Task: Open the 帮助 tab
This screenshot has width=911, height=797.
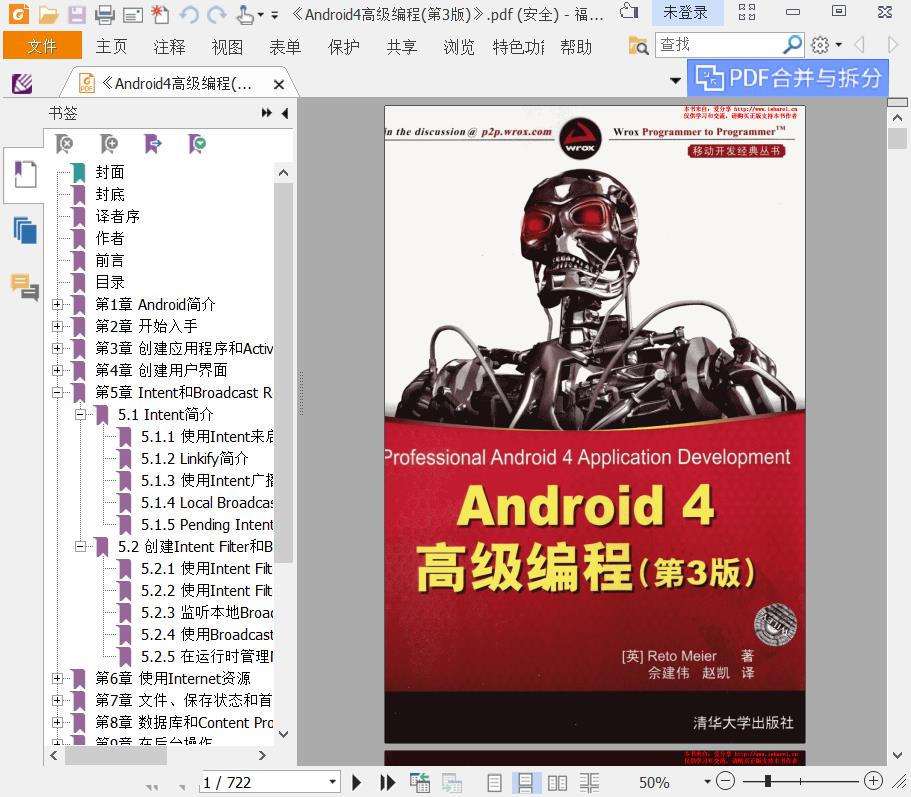Action: click(576, 46)
